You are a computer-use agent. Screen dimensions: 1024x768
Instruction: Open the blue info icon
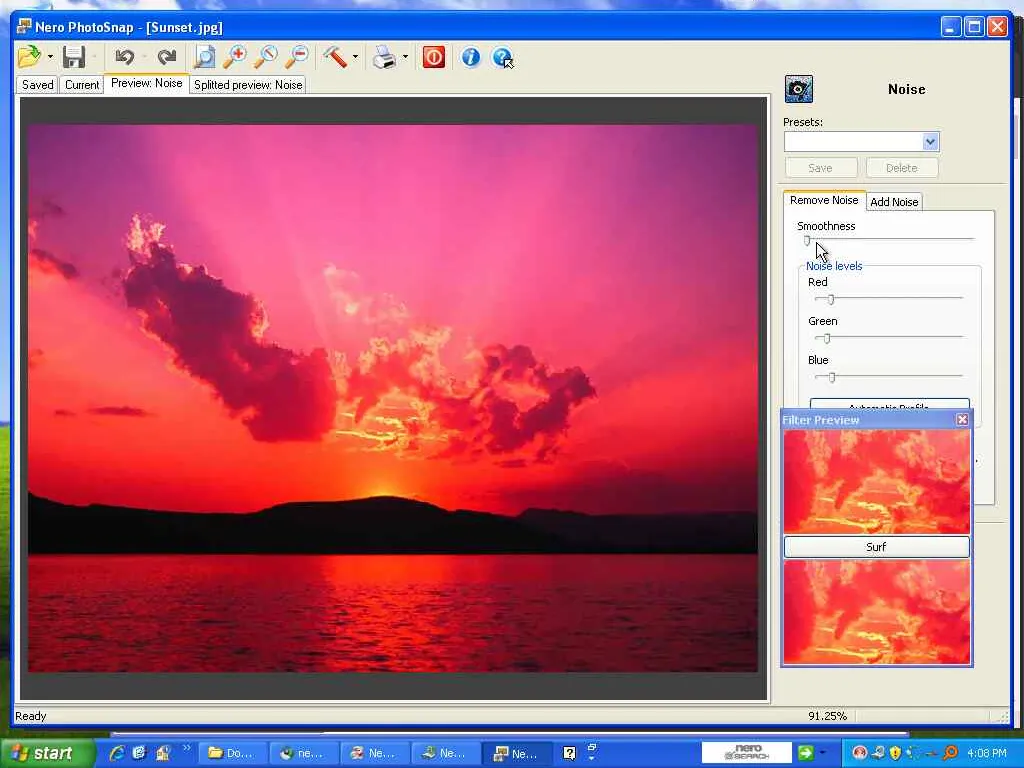pyautogui.click(x=470, y=57)
